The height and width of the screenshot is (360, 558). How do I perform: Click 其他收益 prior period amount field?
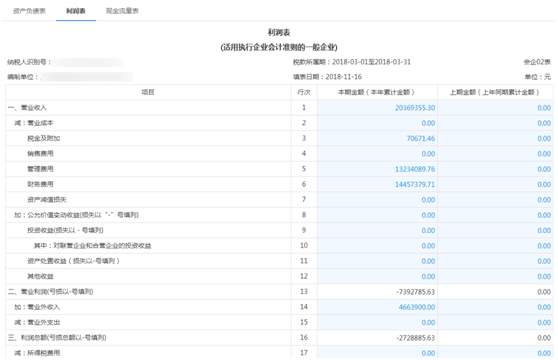pos(495,276)
